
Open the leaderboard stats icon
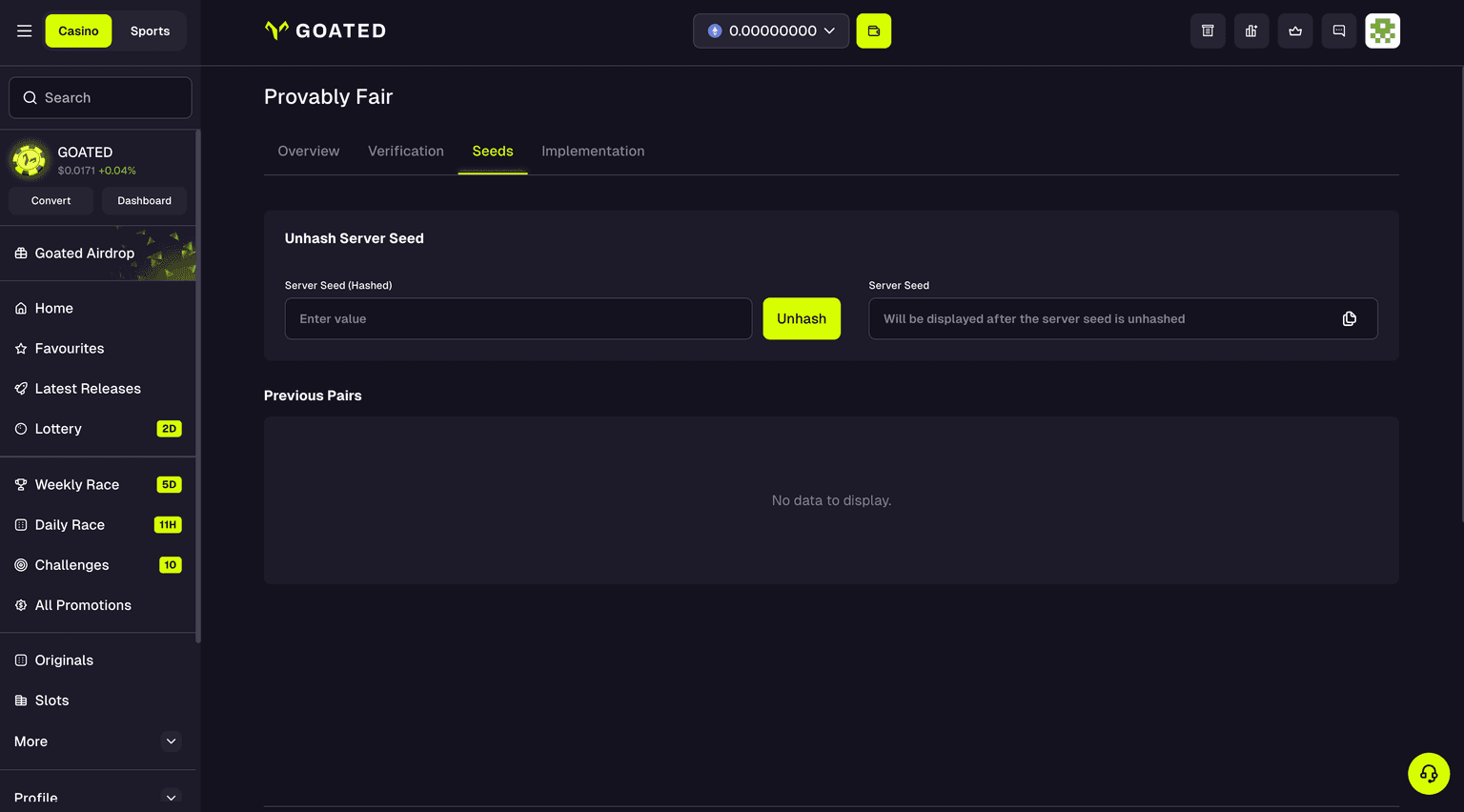click(x=1251, y=30)
